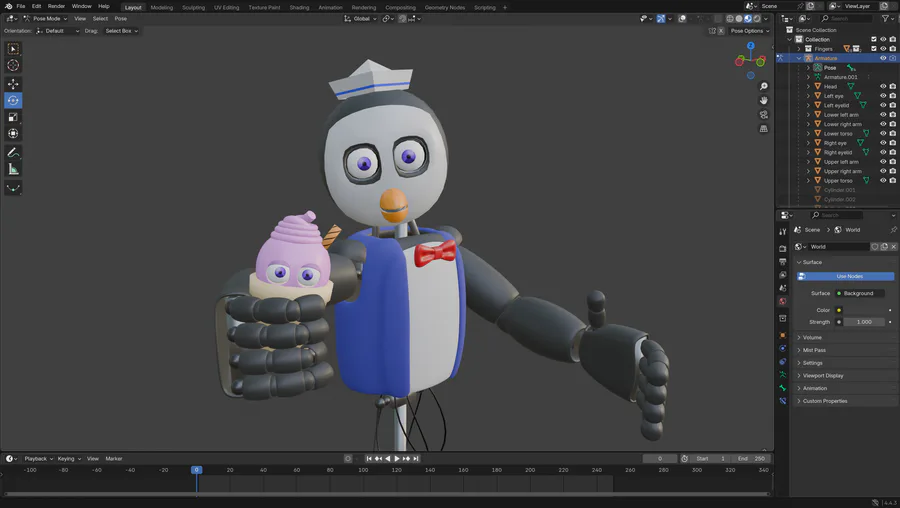
Task: Open the Select Box drag dropdown
Action: [121, 31]
